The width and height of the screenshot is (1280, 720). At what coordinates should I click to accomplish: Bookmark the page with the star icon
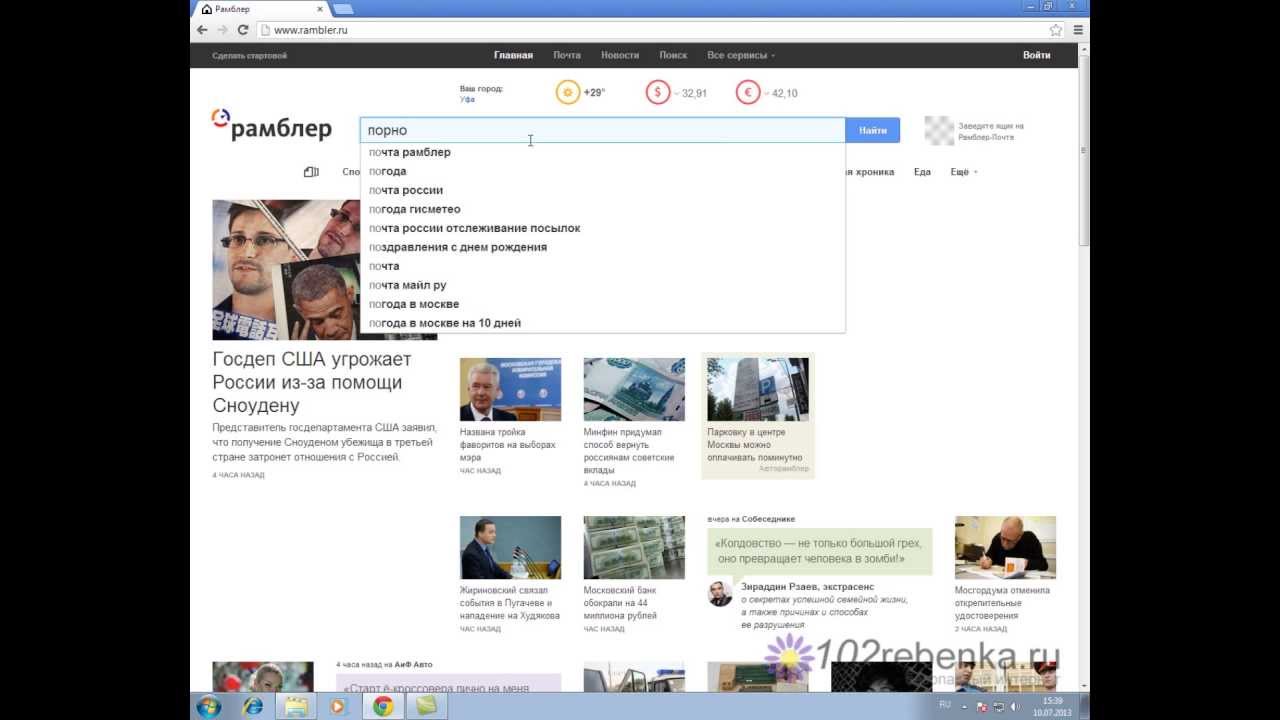1055,30
